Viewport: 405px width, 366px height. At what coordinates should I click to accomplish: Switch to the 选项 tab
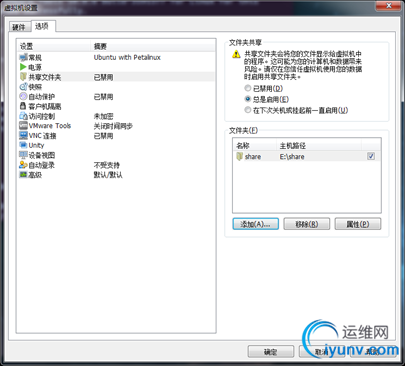point(42,26)
